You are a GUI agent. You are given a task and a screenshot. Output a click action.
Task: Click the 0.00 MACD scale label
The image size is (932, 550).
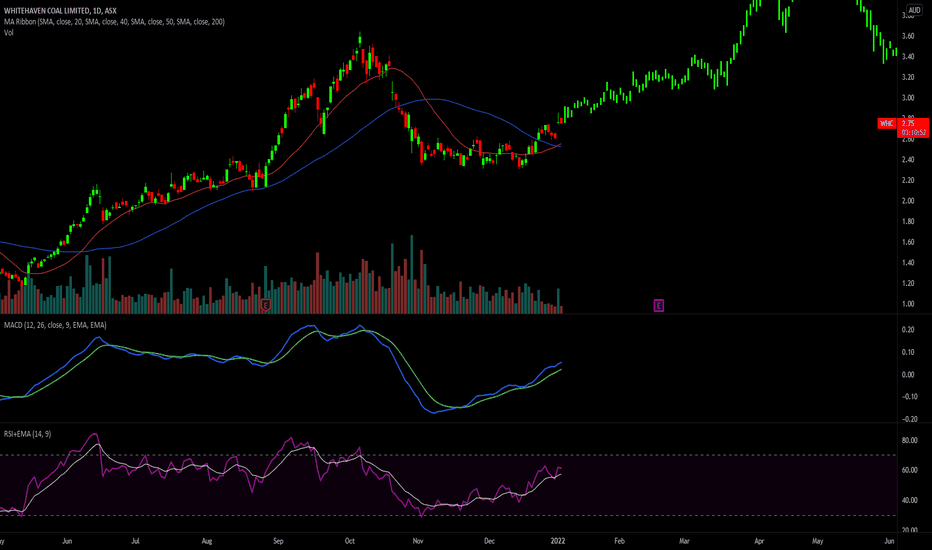coord(908,375)
